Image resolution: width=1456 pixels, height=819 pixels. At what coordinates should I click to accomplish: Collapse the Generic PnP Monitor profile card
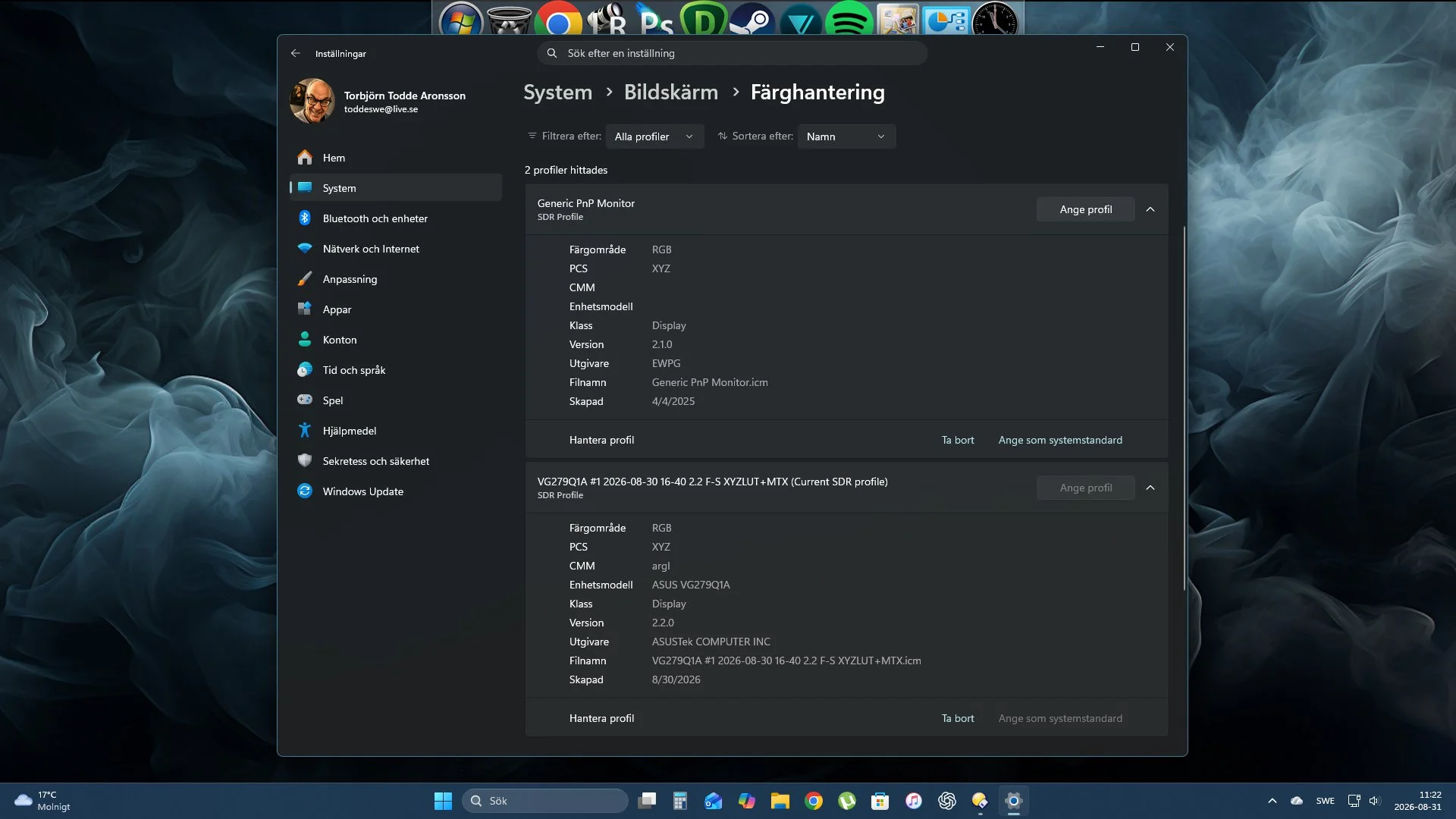tap(1150, 209)
